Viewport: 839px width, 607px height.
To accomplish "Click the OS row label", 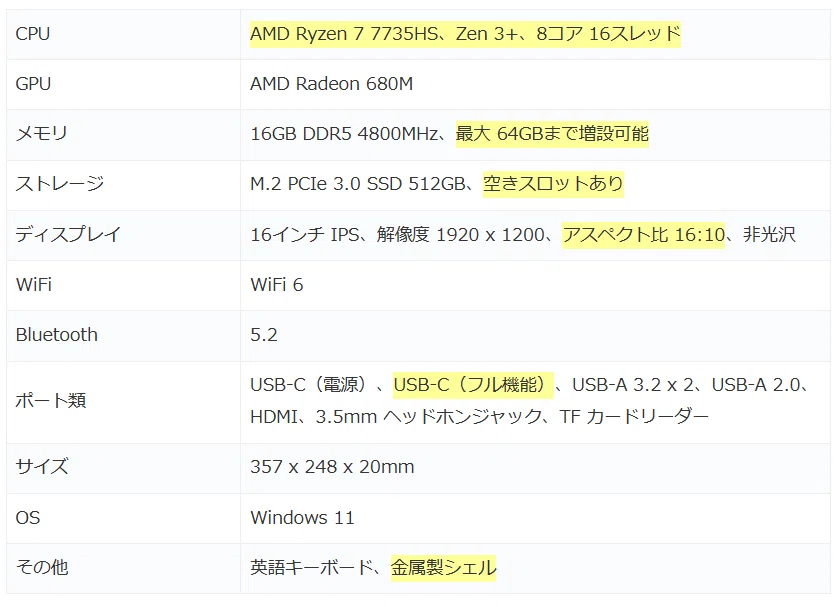I will pyautogui.click(x=28, y=518).
